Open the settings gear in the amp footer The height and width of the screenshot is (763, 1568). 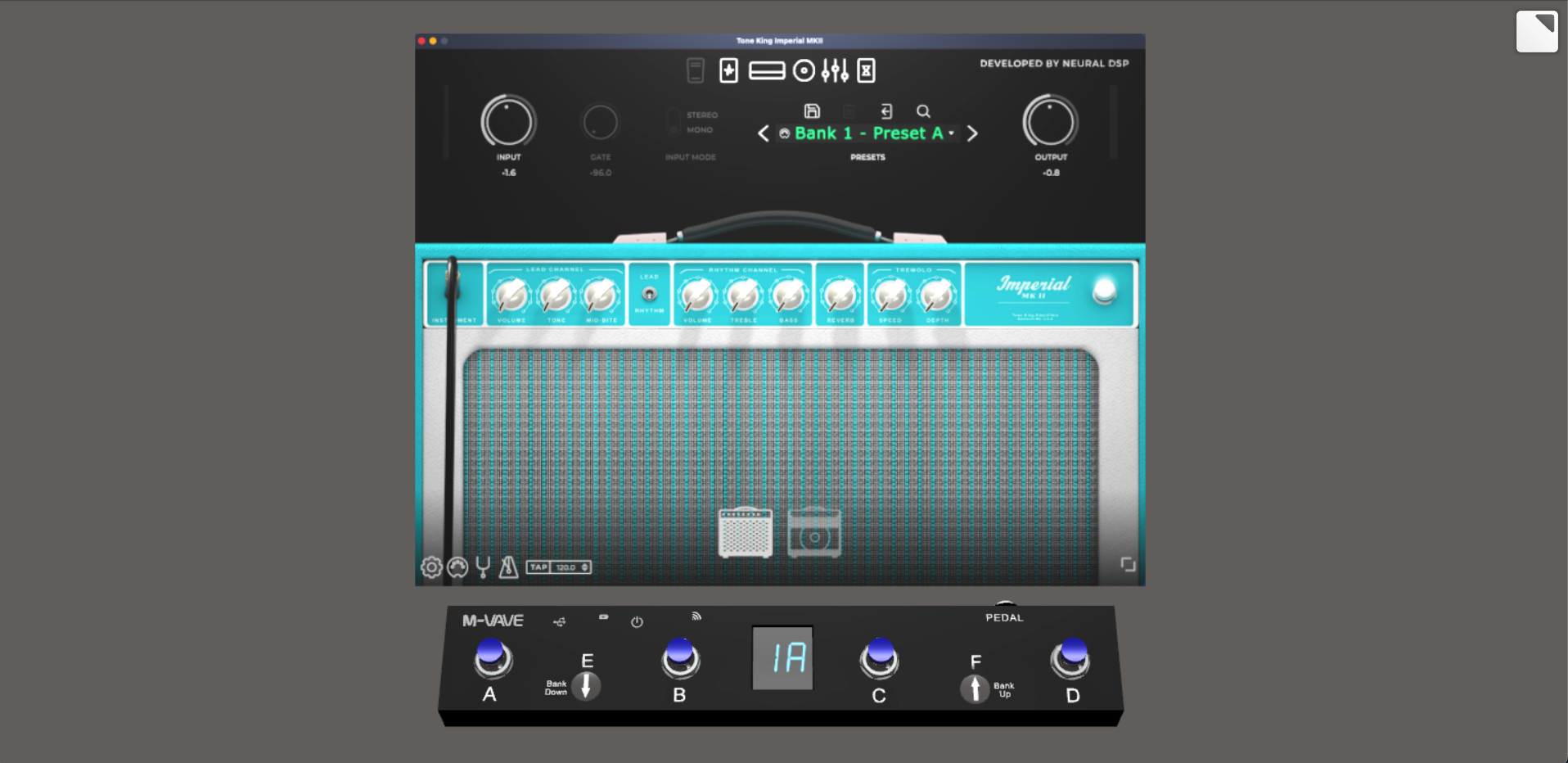(431, 567)
